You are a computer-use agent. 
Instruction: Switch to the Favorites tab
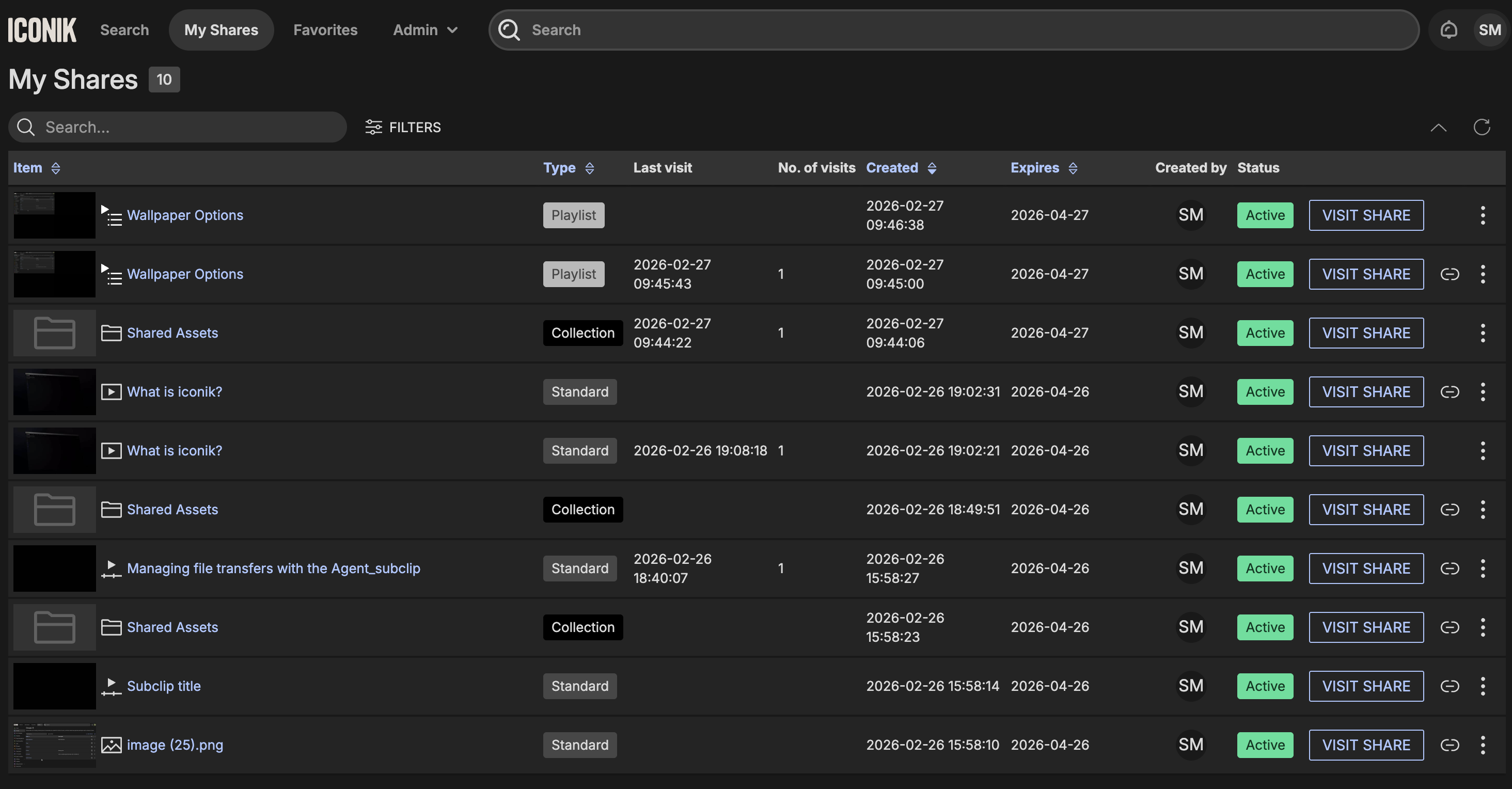pyautogui.click(x=325, y=30)
